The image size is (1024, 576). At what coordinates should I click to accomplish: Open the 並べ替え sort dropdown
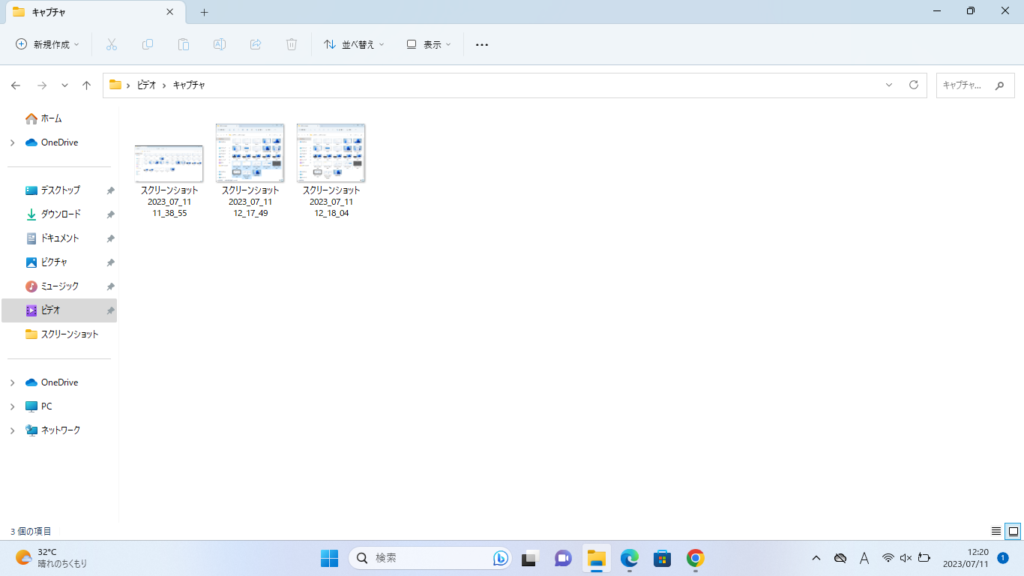[x=355, y=44]
